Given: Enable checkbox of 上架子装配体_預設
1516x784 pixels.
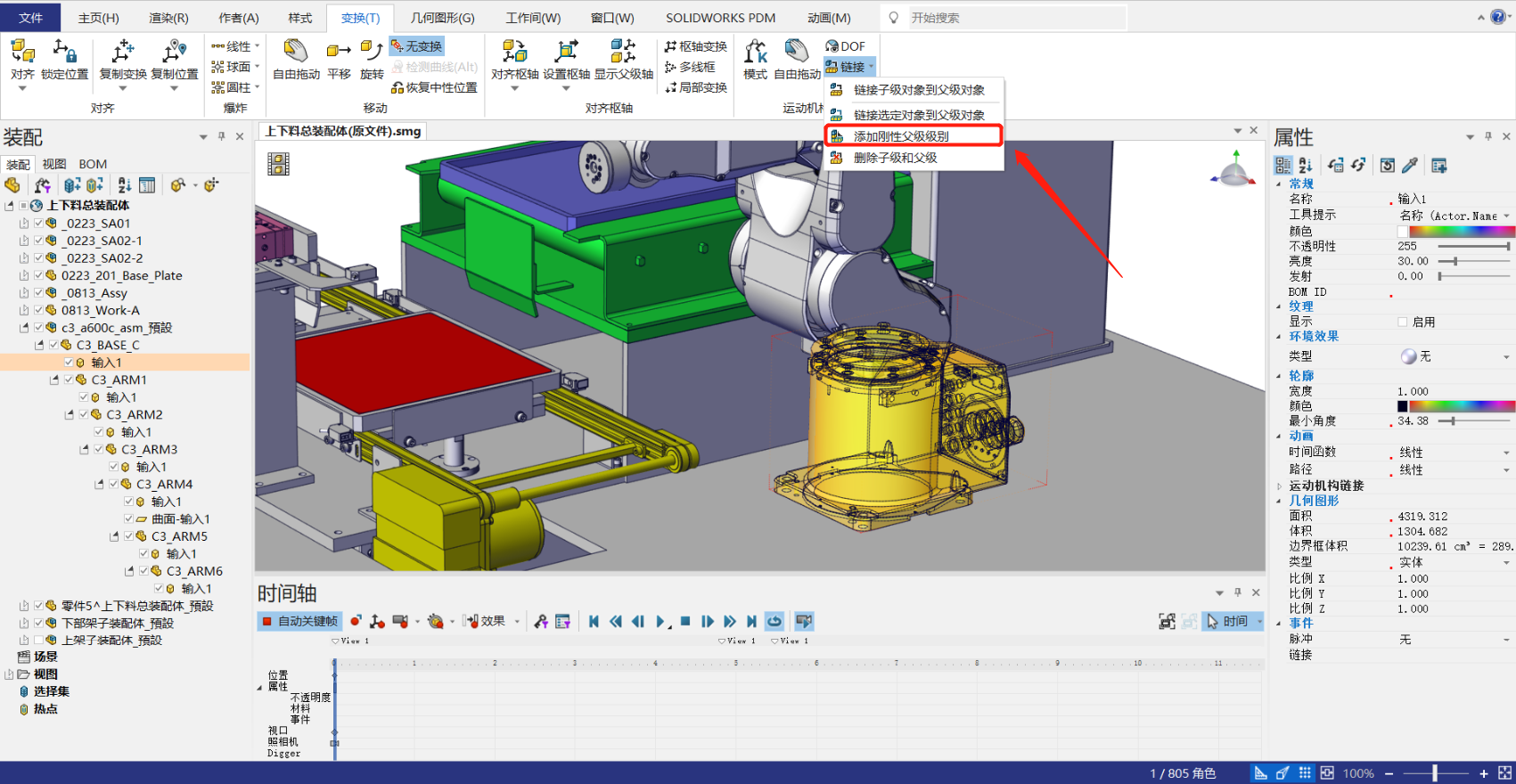Looking at the screenshot, I should [38, 640].
